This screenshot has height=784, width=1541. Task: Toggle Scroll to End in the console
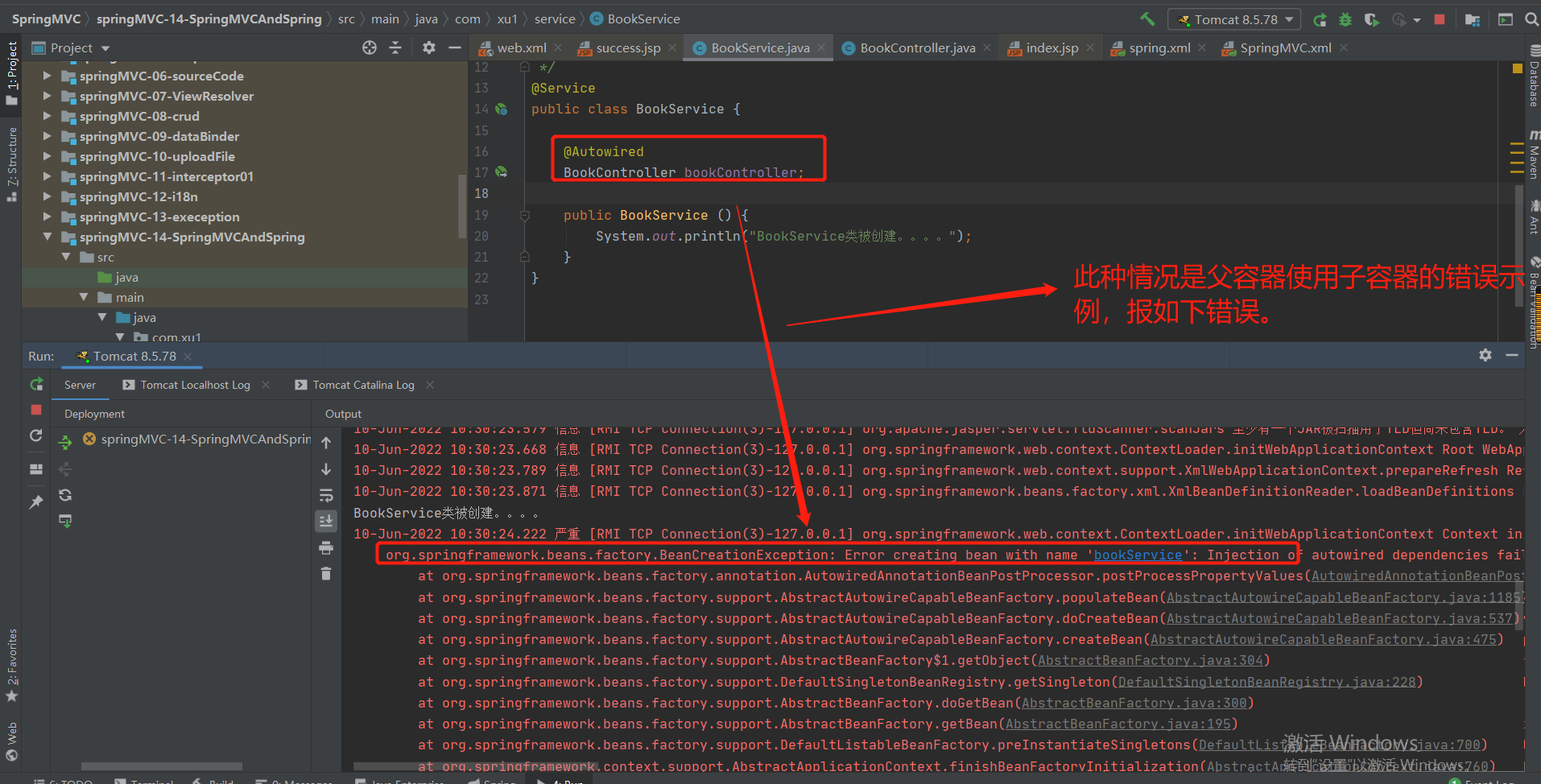point(326,521)
